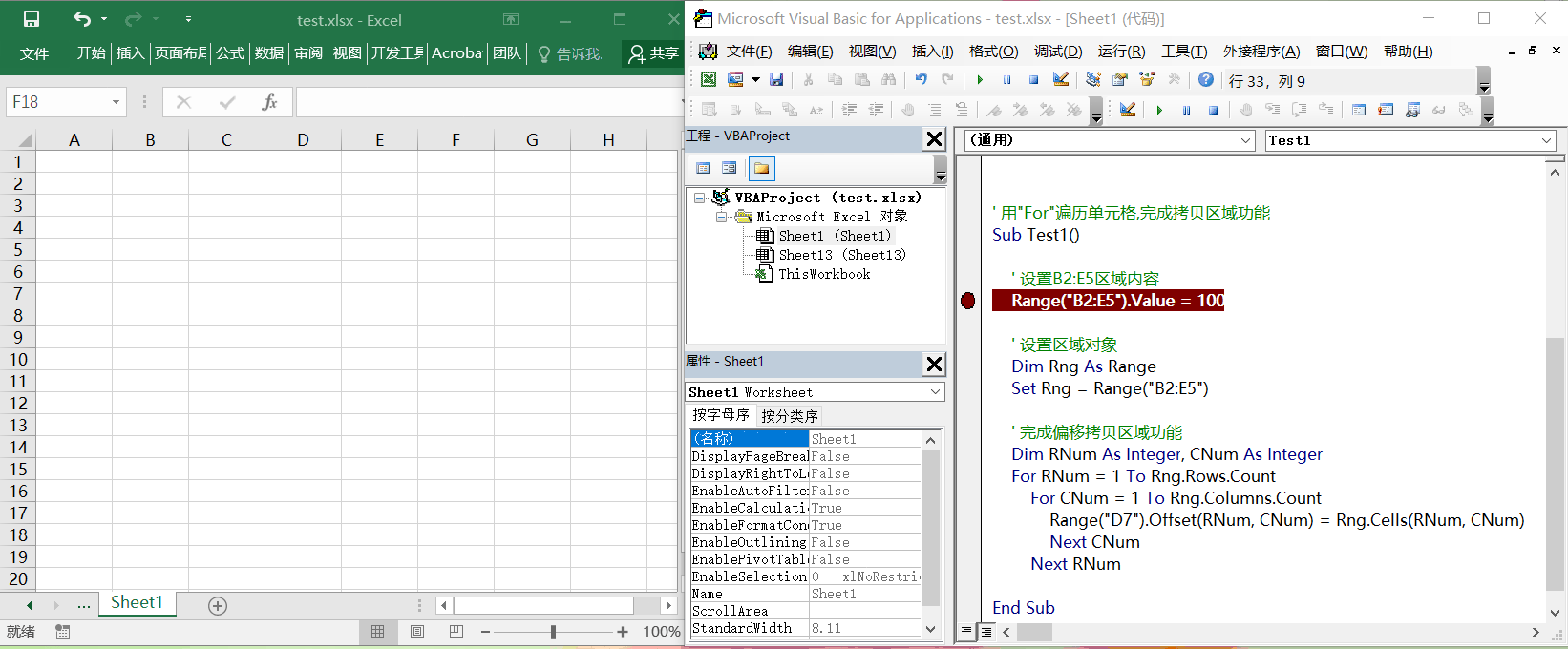Screen dimensions: 1568x649
Task: Click the Excel quick access Undo icon
Action: point(82,19)
